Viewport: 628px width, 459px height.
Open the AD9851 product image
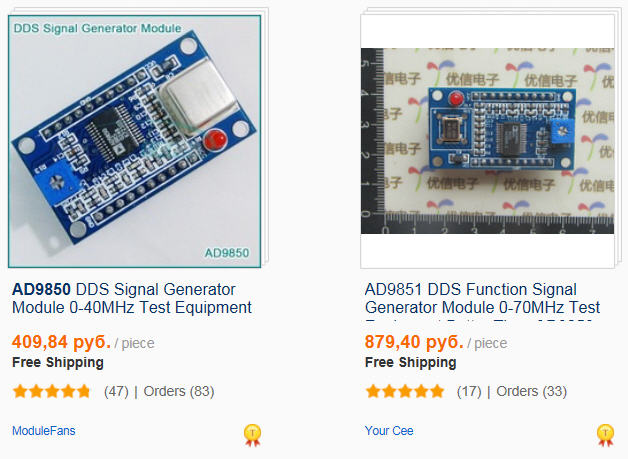pos(487,140)
